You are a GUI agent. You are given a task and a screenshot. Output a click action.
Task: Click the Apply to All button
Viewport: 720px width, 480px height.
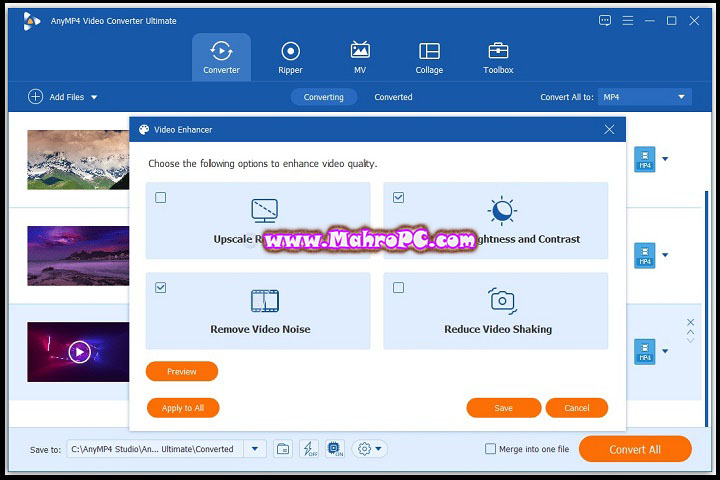coord(183,408)
